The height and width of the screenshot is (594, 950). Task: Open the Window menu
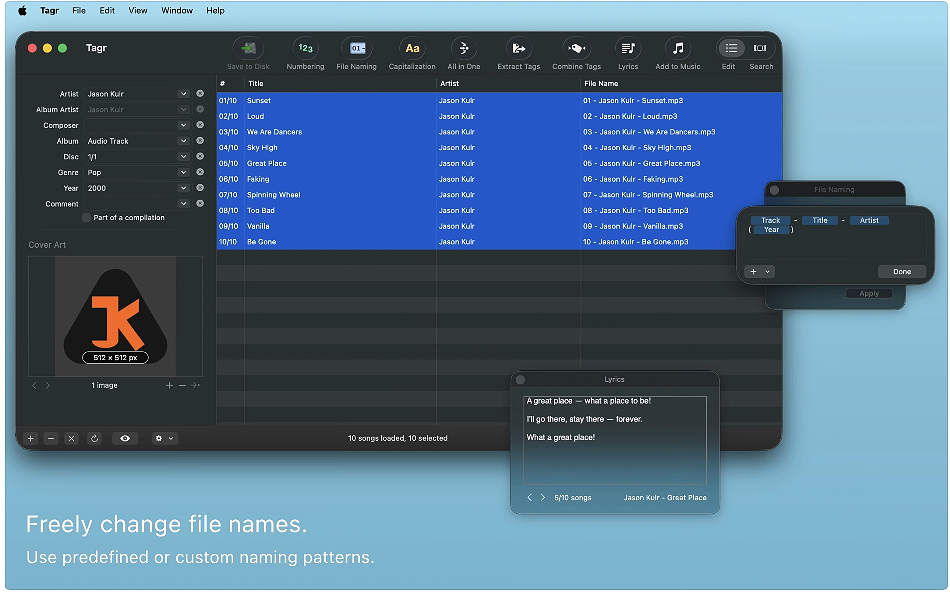(177, 10)
